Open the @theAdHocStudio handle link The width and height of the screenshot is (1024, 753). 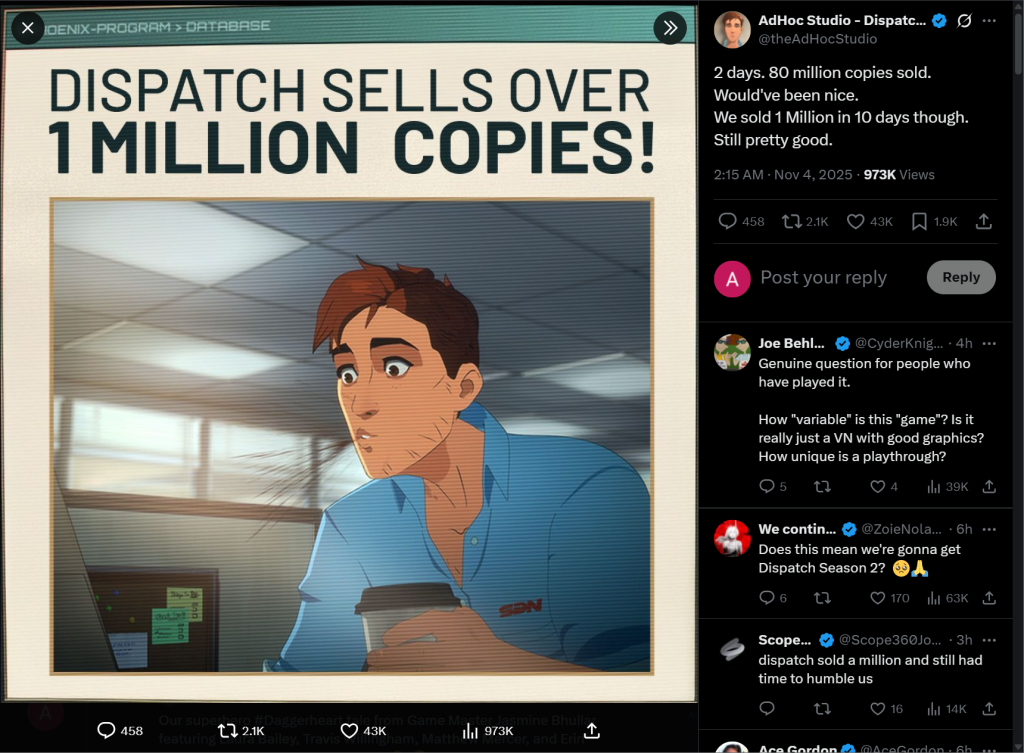click(x=818, y=39)
